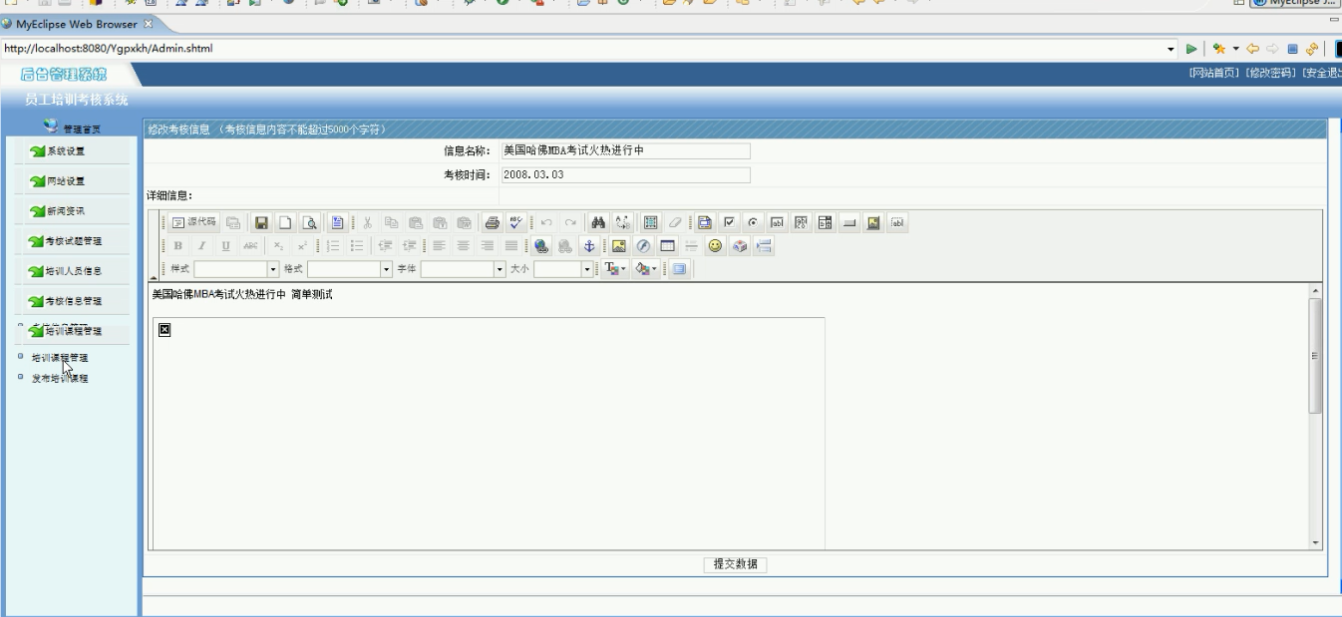Create a new blank page in the editor
This screenshot has width=1342, height=617.
click(285, 222)
